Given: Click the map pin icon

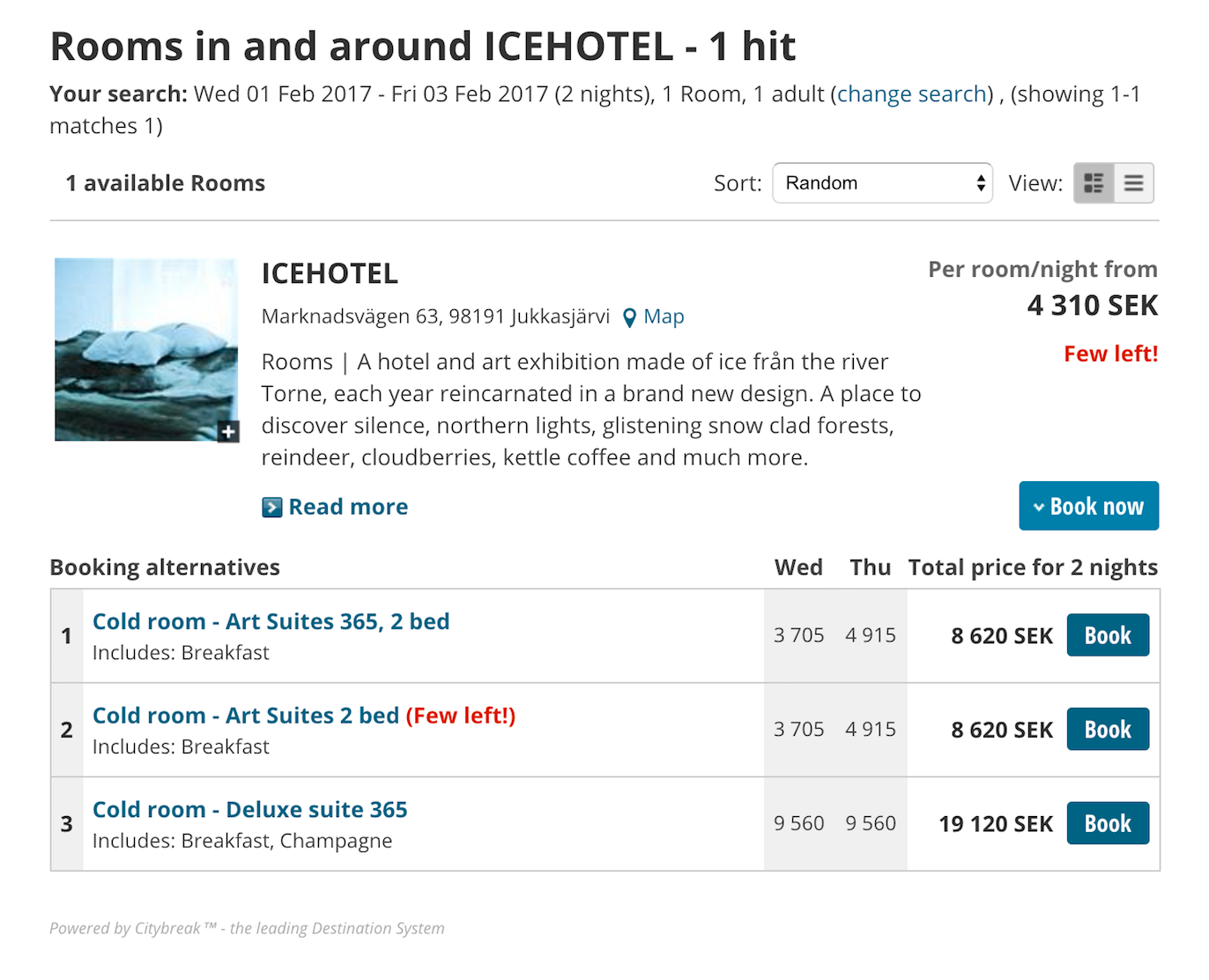Looking at the screenshot, I should (629, 317).
